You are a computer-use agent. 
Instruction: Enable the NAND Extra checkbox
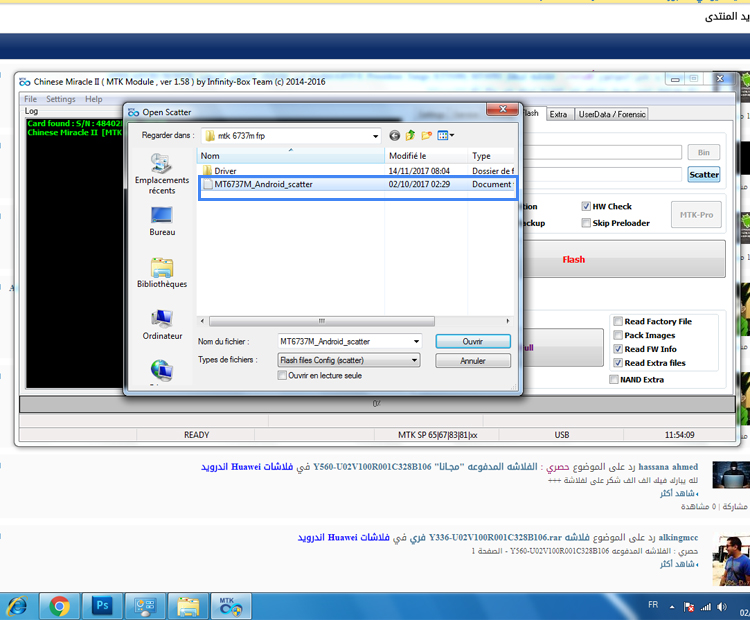pyautogui.click(x=614, y=380)
